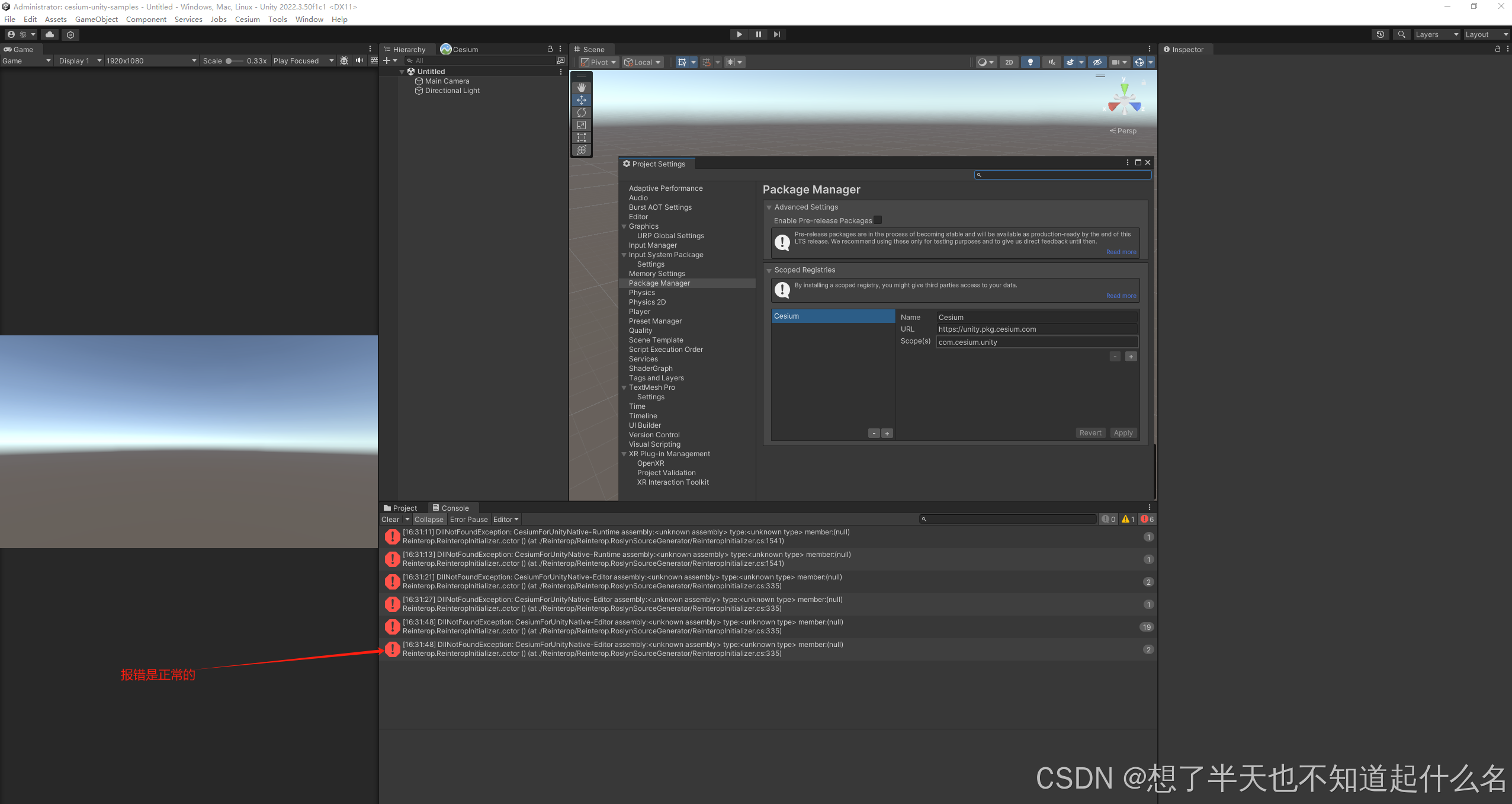Click Revert for scoped registry
1512x804 pixels.
click(x=1090, y=433)
